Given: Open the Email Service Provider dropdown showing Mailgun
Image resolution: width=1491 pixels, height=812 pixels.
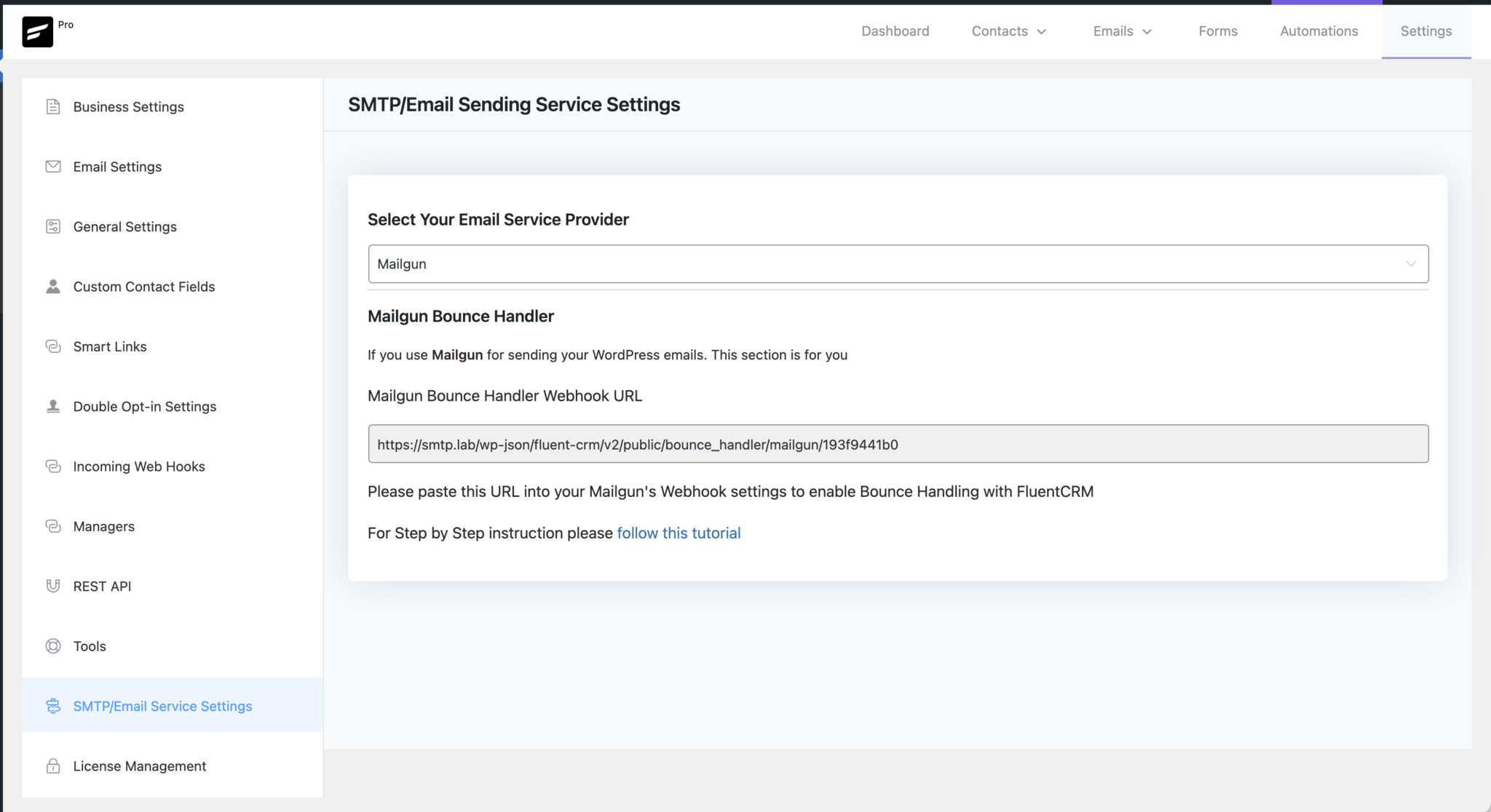Looking at the screenshot, I should coord(898,264).
